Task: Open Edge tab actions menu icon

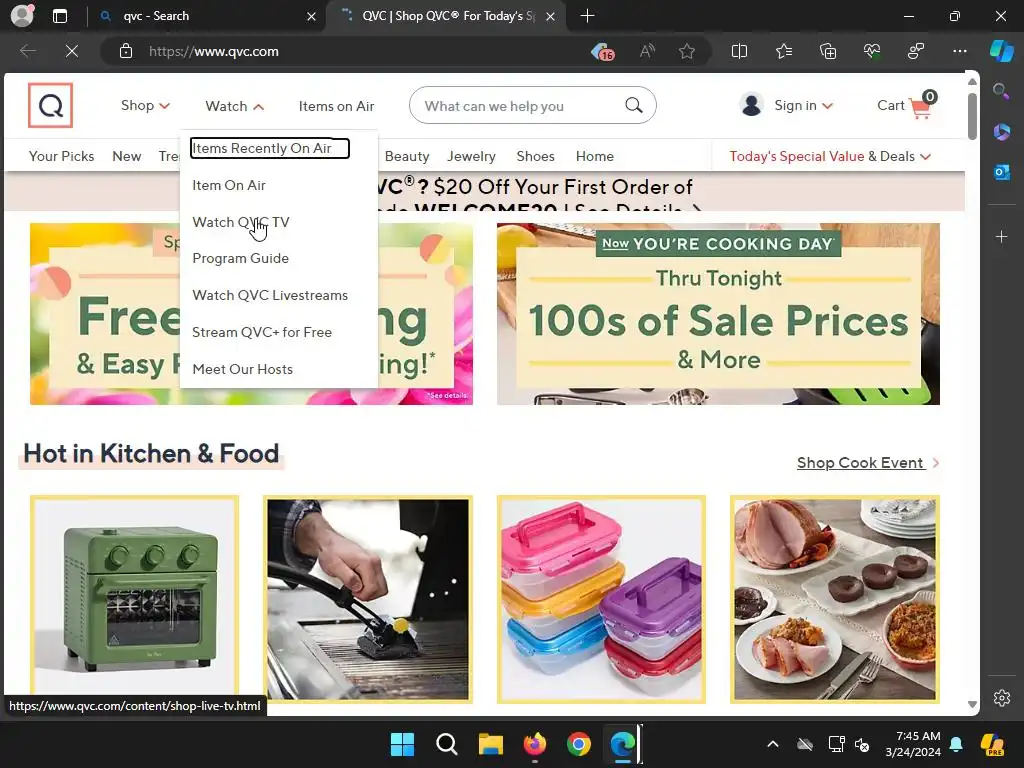Action: click(x=59, y=16)
